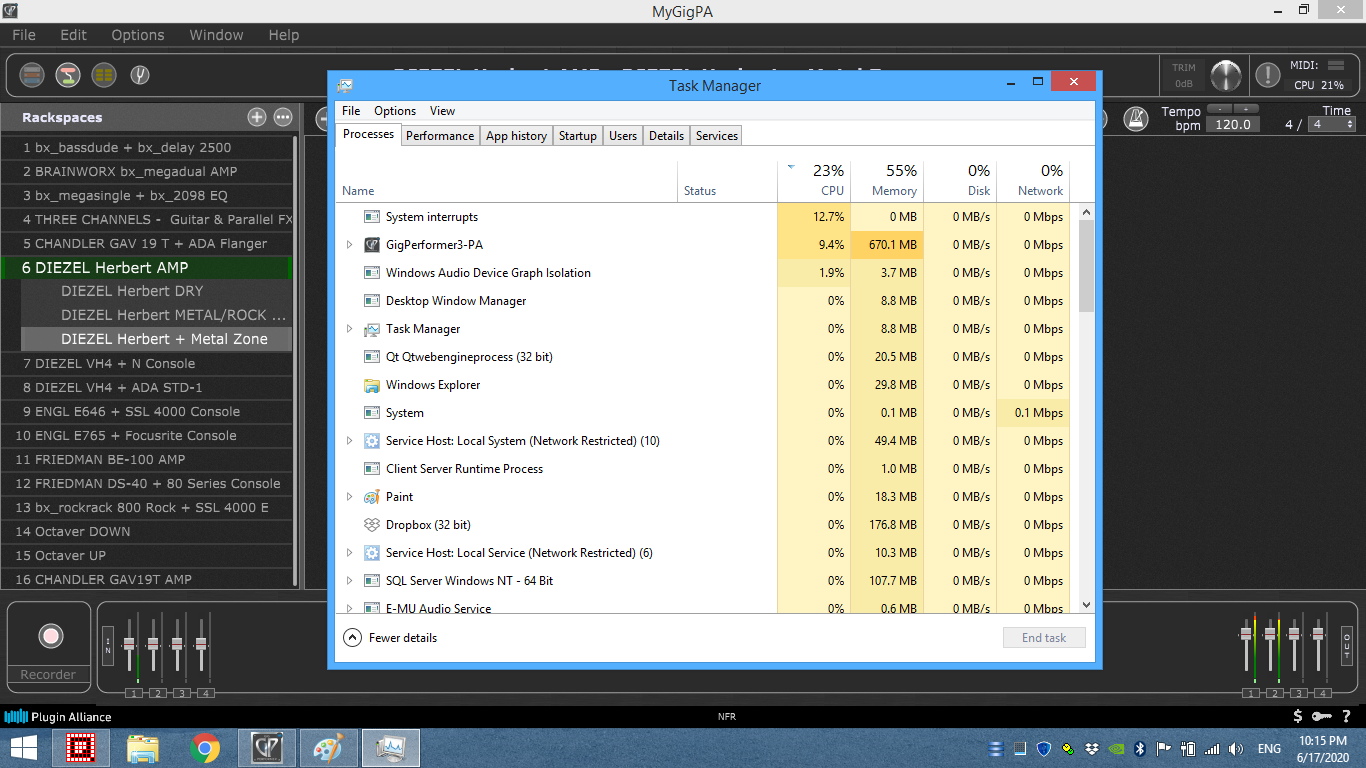Image resolution: width=1366 pixels, height=768 pixels.
Task: Select the Dropbox (32 bit) process icon
Action: pos(371,525)
